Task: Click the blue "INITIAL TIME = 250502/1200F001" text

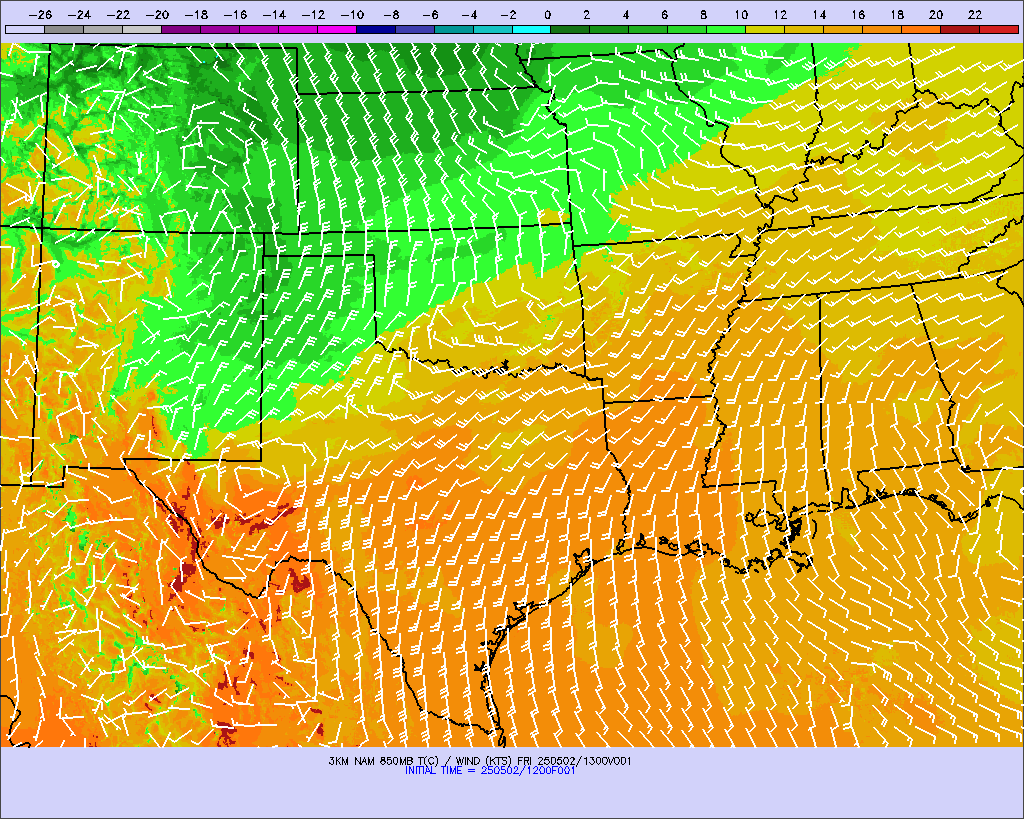Action: click(490, 771)
